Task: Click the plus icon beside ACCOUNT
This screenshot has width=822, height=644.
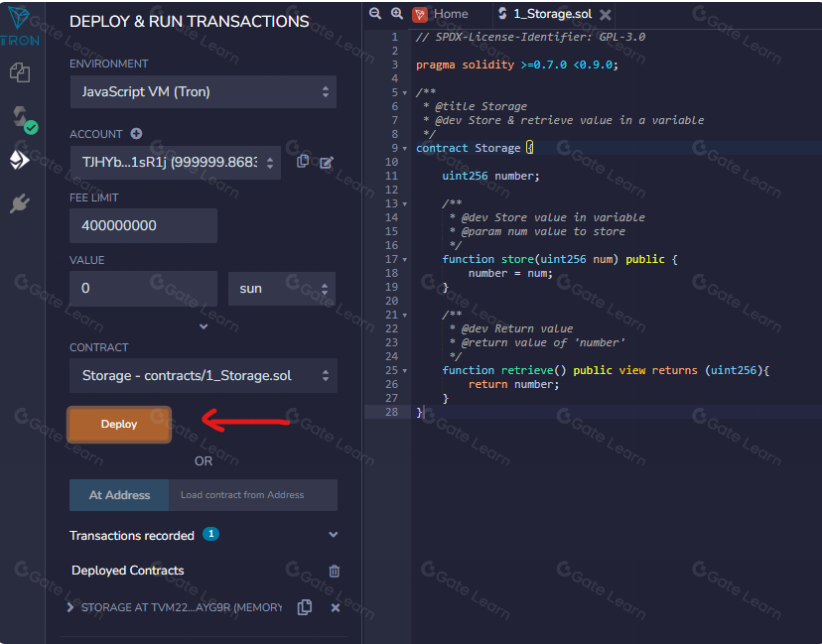Action: (136, 134)
